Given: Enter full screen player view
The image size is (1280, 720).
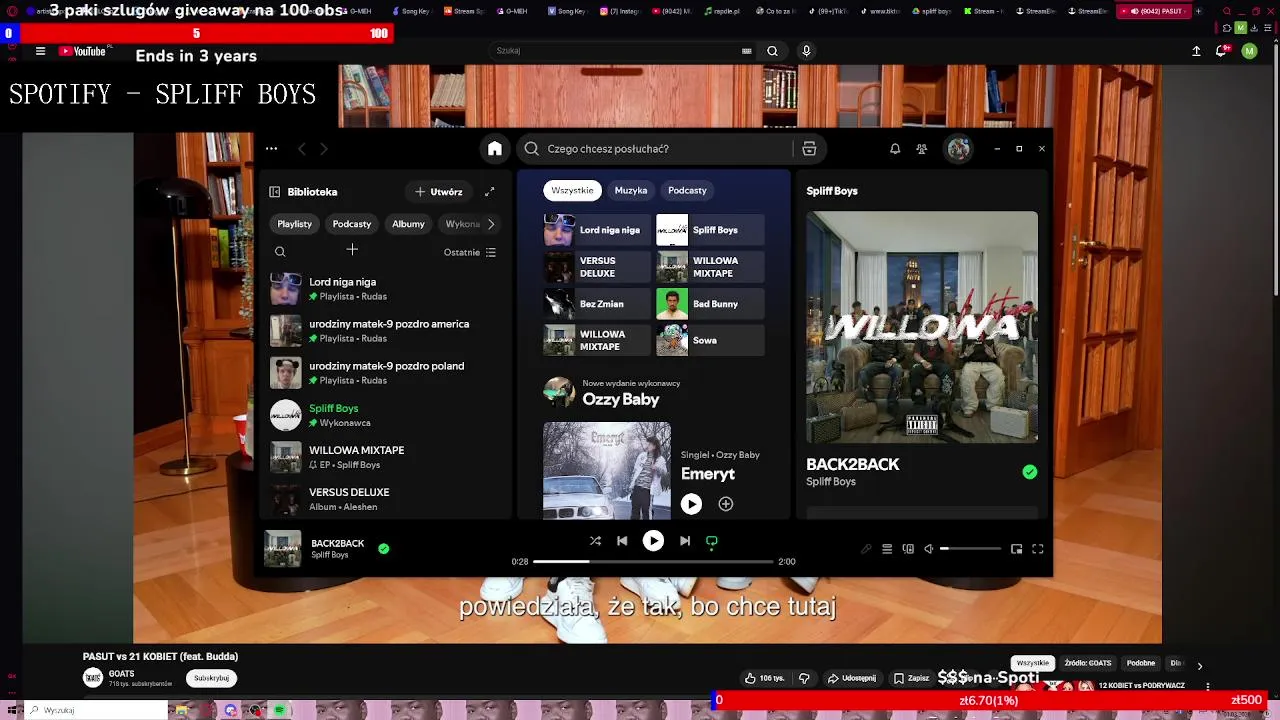Looking at the screenshot, I should click(1038, 549).
